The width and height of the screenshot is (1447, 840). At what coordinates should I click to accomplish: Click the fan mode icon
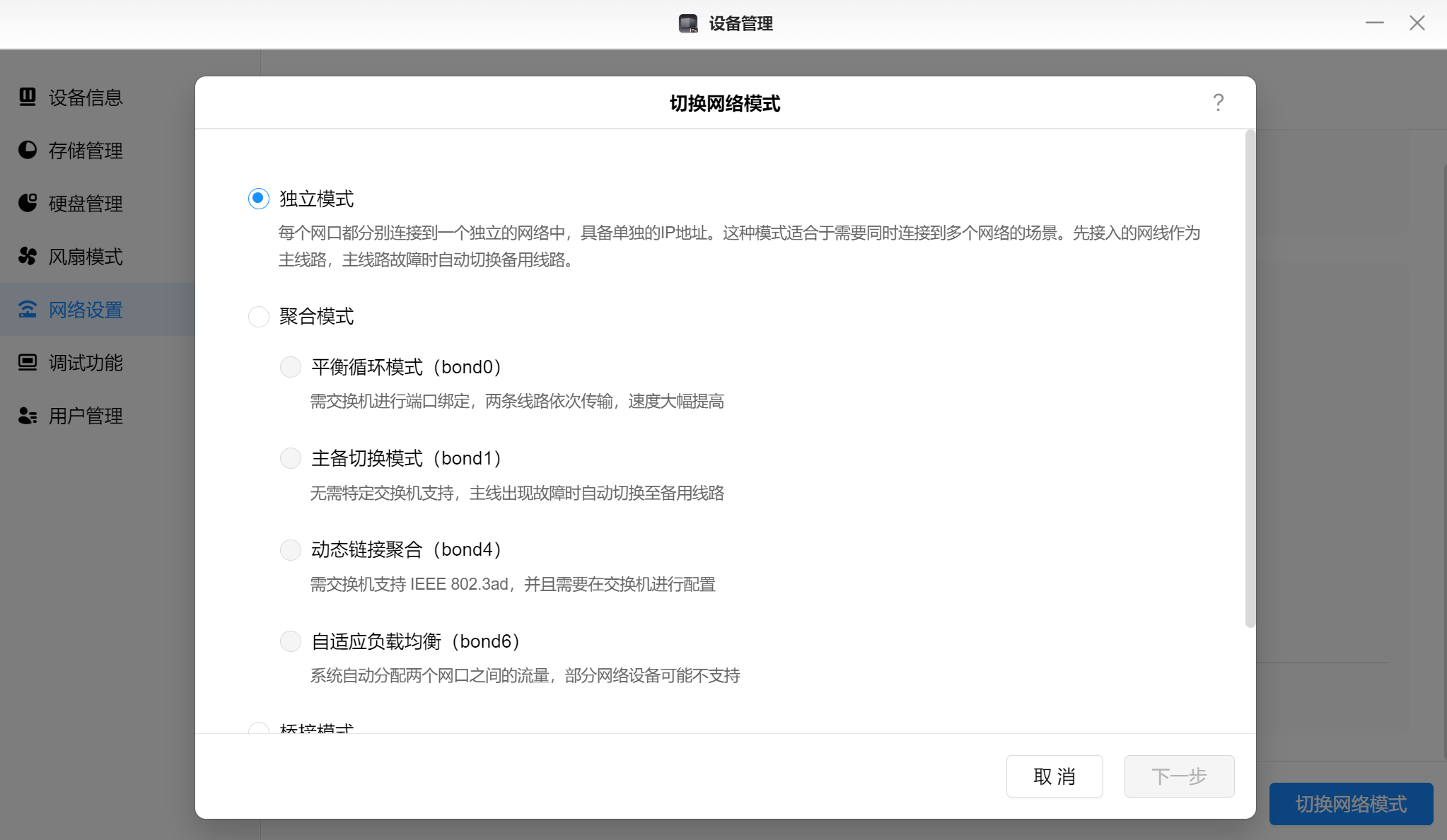28,256
